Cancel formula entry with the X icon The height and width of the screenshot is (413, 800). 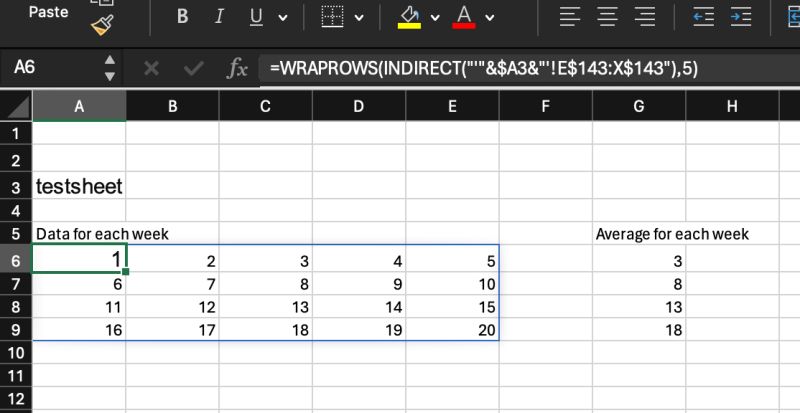[x=152, y=68]
